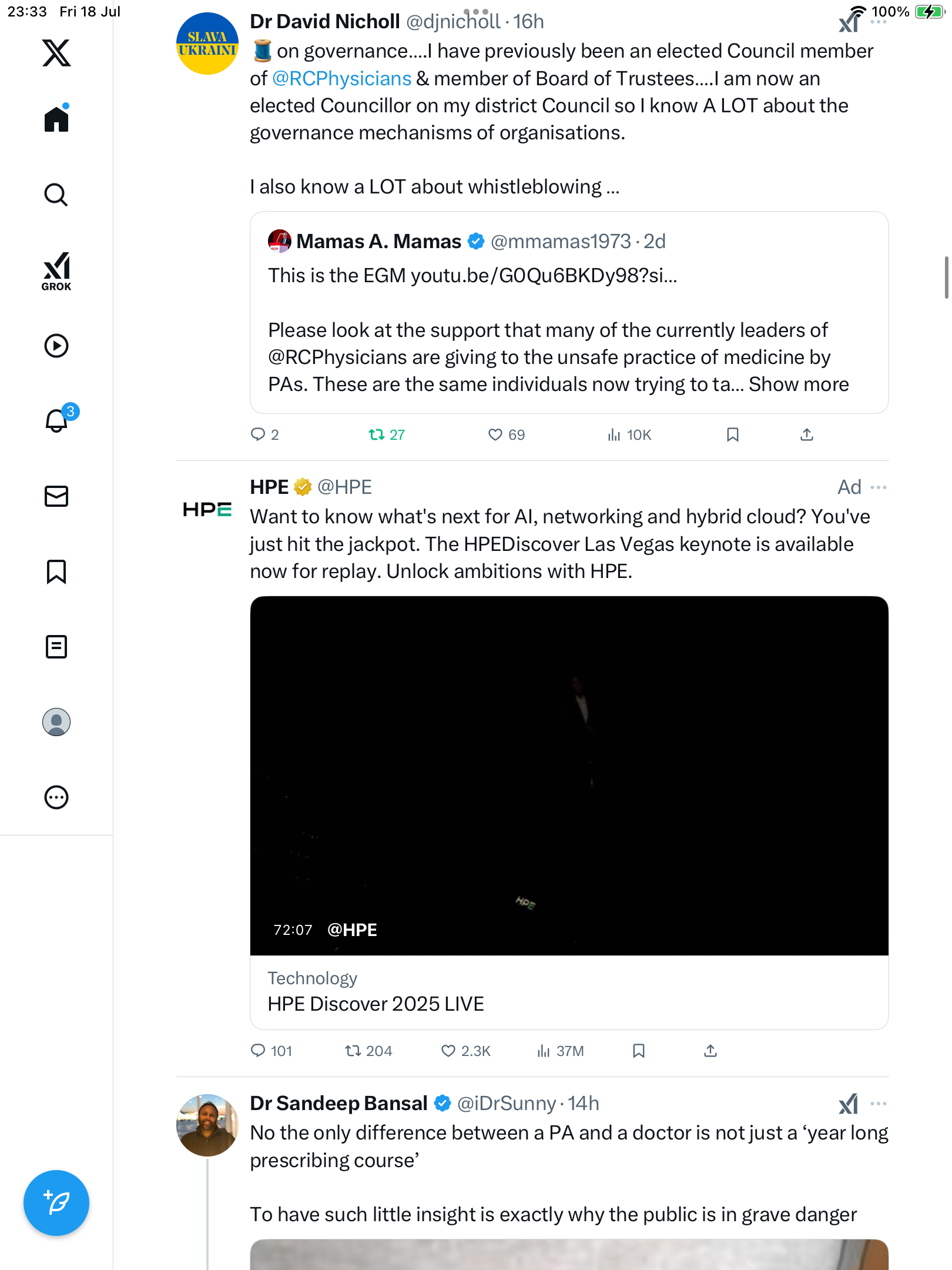952x1270 pixels.
Task: Compose a new post with floating button
Action: click(56, 1203)
